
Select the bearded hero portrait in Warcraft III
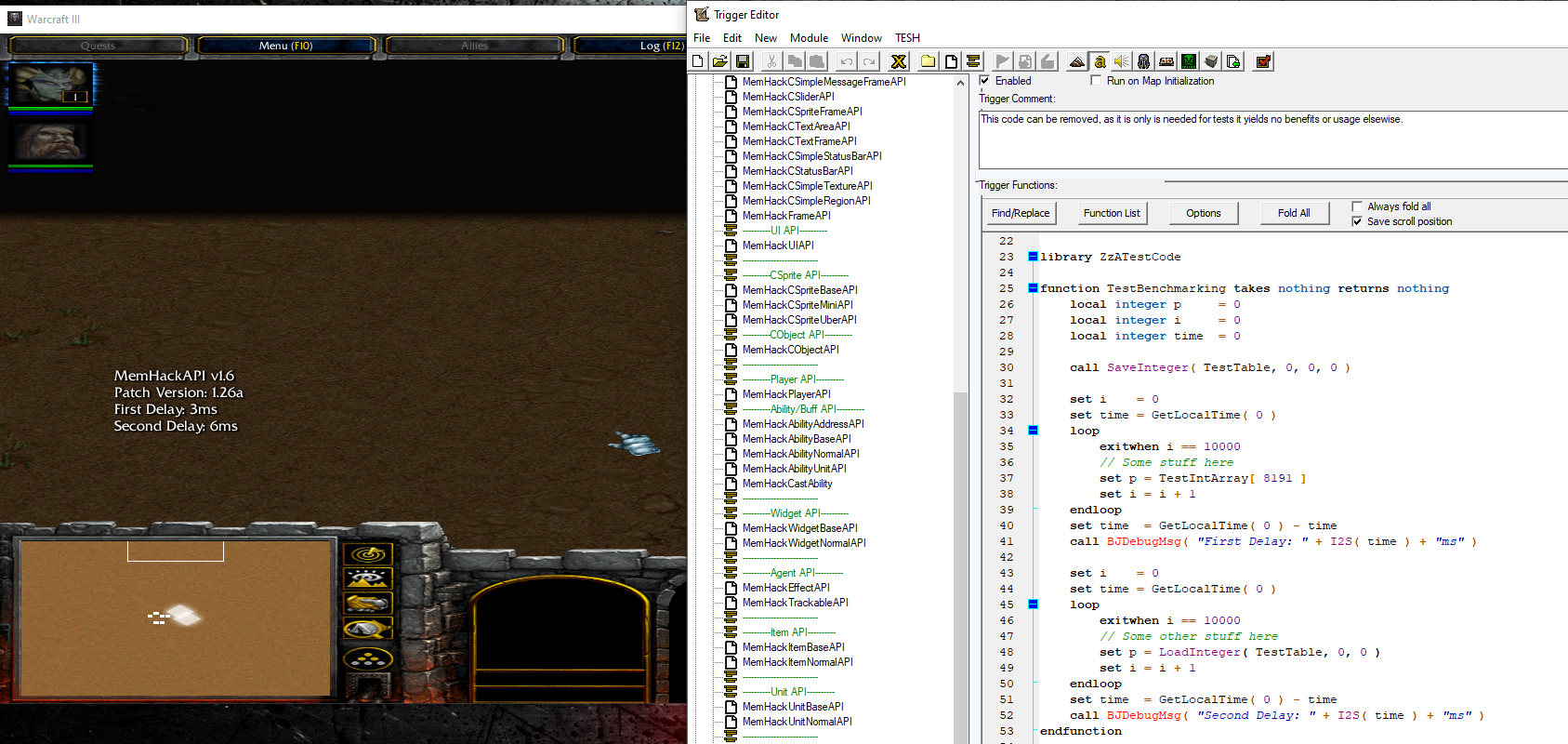coord(51,141)
